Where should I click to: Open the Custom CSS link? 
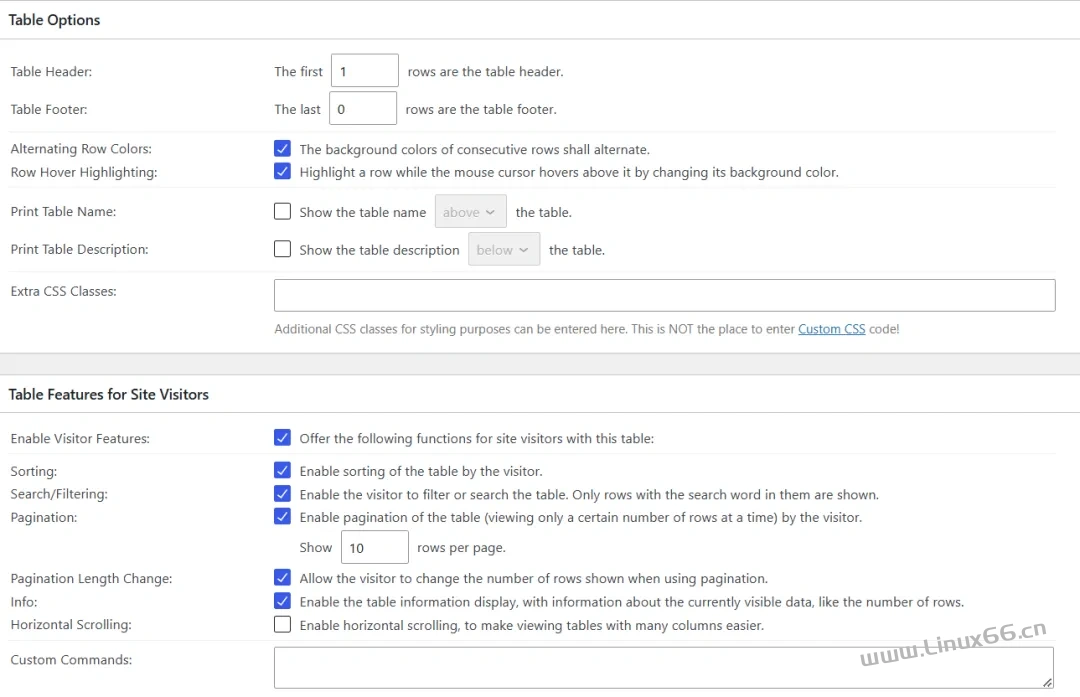tap(831, 329)
